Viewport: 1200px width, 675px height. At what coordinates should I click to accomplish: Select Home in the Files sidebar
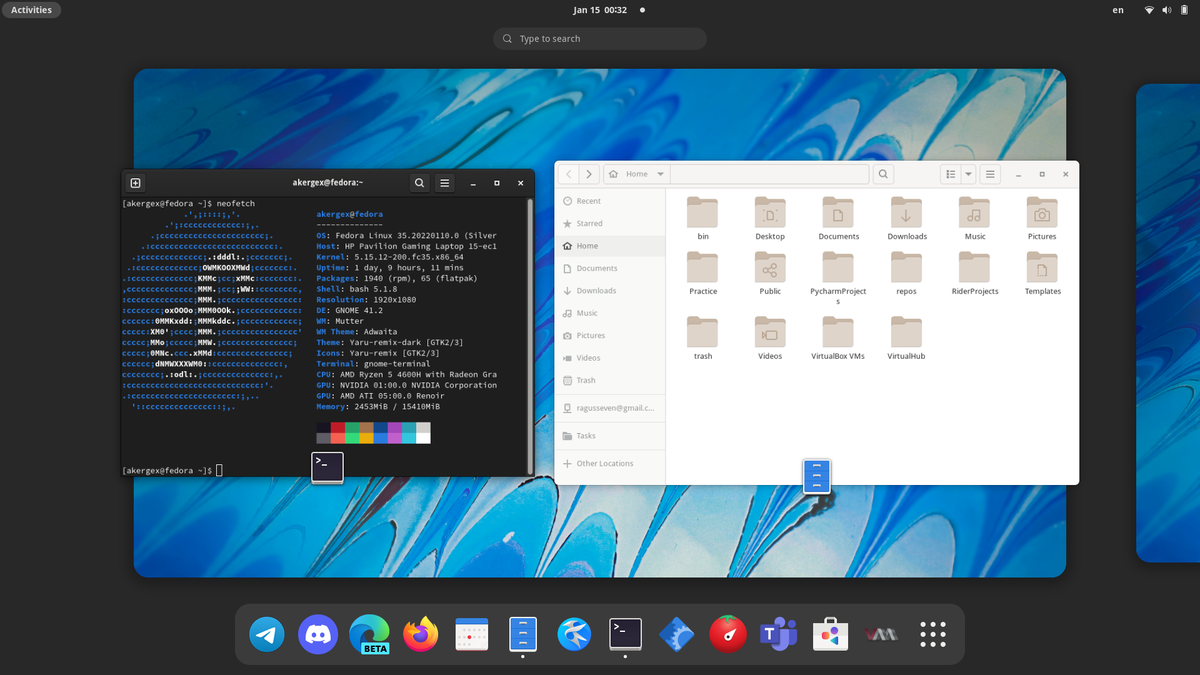609,246
